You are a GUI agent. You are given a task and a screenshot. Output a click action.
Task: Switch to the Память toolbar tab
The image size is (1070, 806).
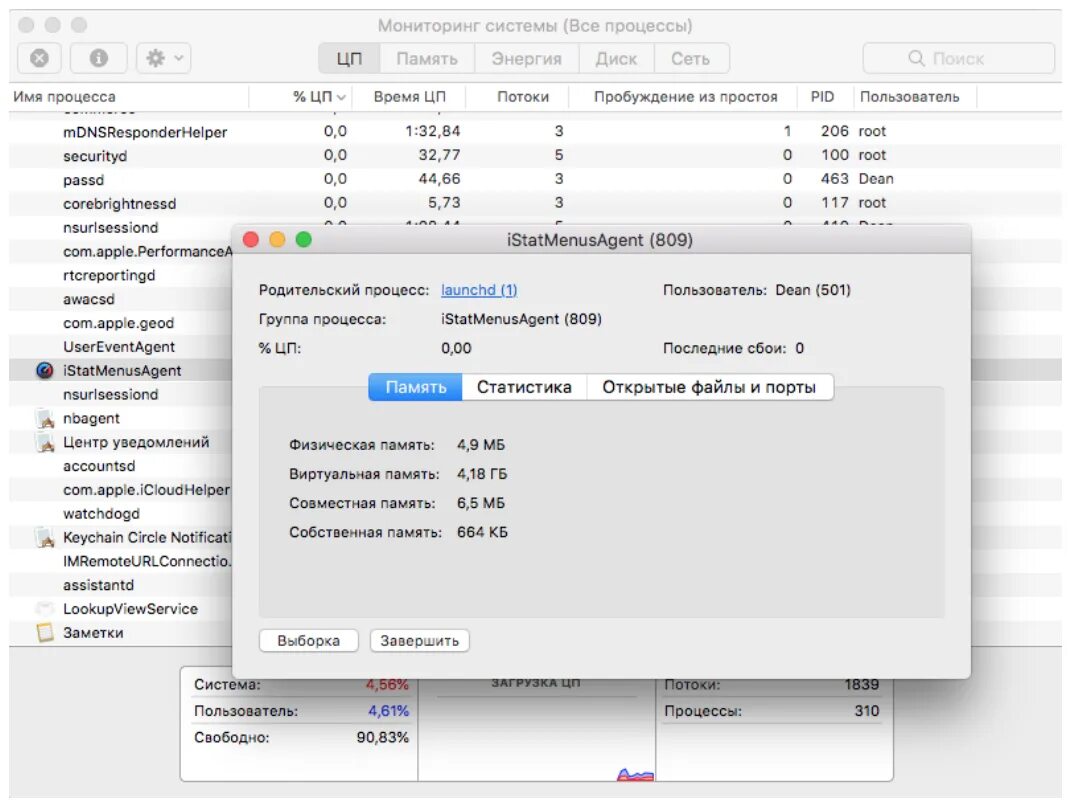coord(427,59)
